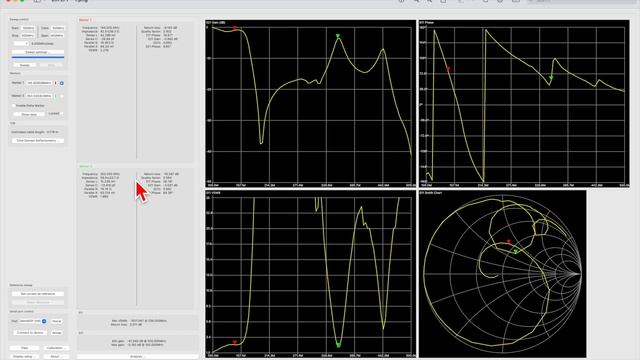Click the Min VSWR readout in S11 box
This screenshot has height=360, width=640.
point(139,321)
